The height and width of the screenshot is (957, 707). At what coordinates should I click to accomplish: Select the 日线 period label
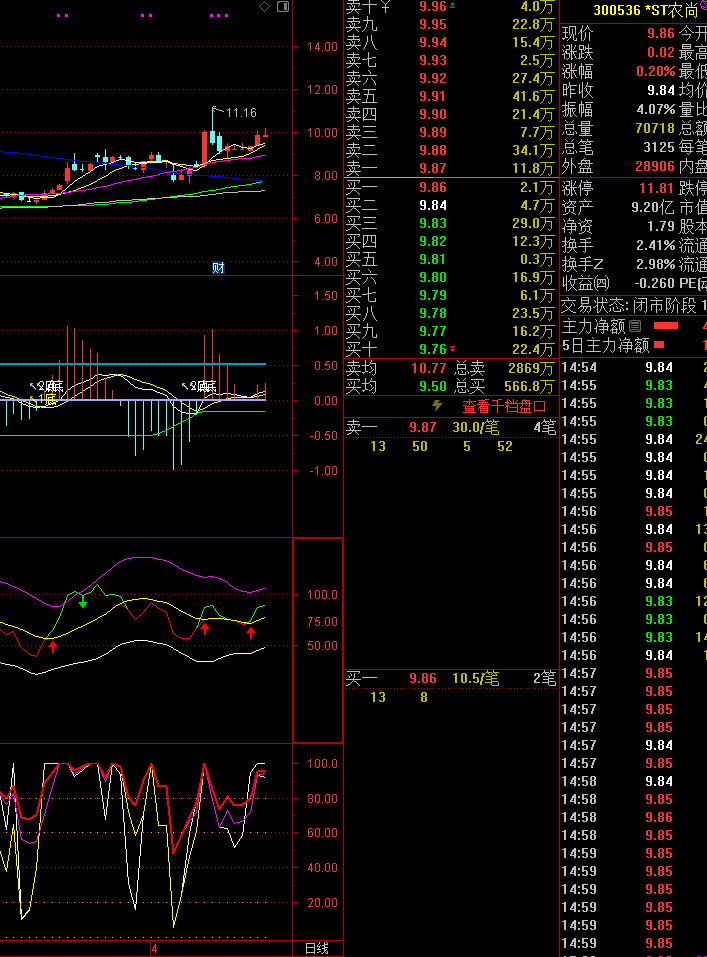click(316, 948)
